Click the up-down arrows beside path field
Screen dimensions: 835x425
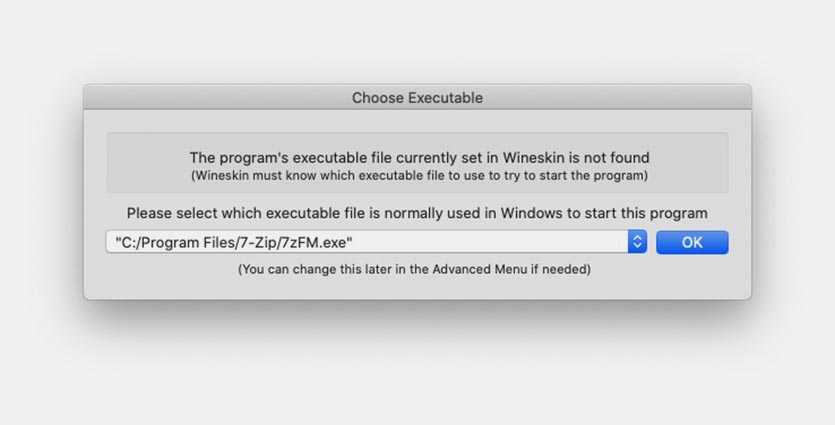(x=637, y=242)
